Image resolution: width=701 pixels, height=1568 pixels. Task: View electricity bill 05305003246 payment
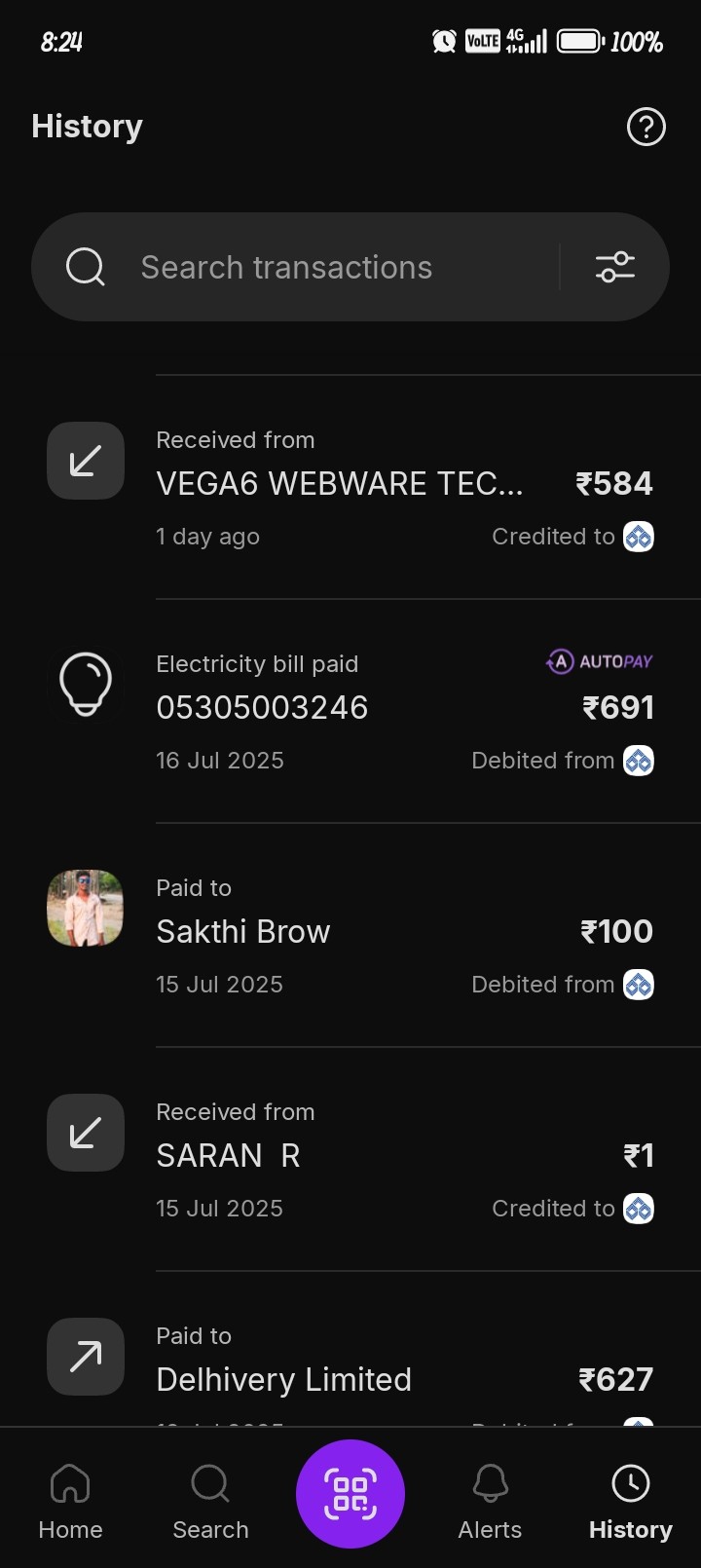coord(262,708)
